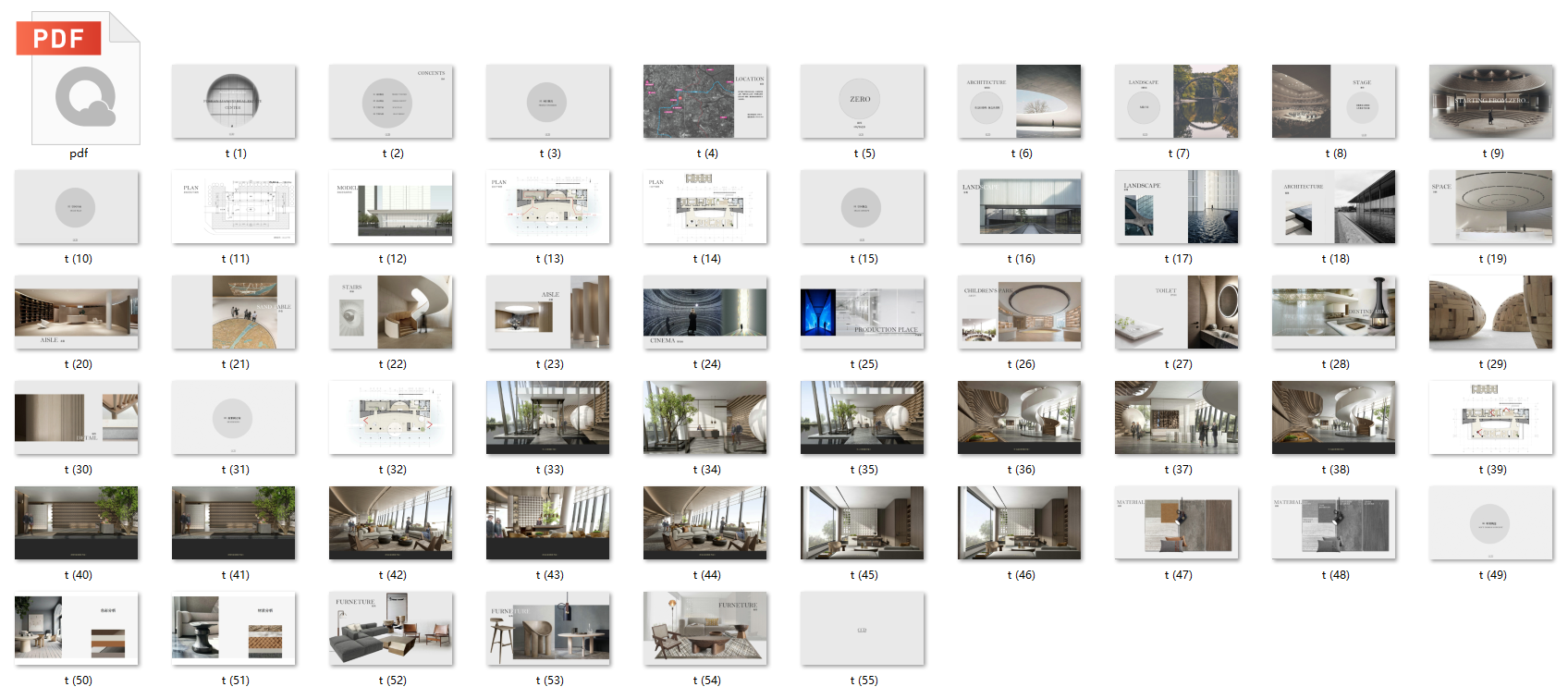Click thumbnail t (5) labeled ZERO
The width and height of the screenshot is (1568, 699).
863,102
